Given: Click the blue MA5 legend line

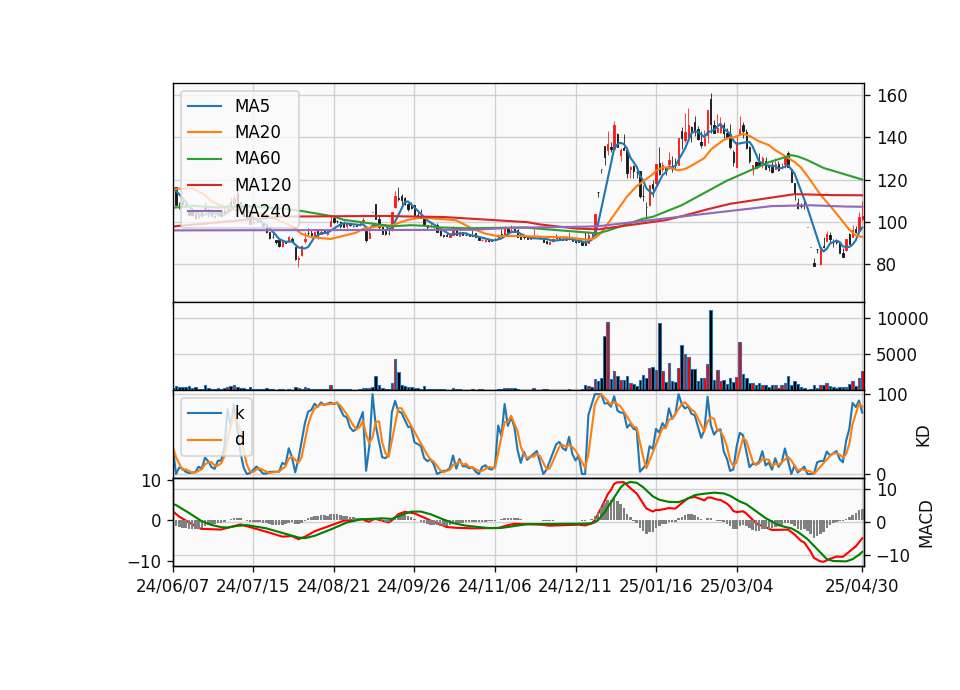Looking at the screenshot, I should [x=204, y=106].
